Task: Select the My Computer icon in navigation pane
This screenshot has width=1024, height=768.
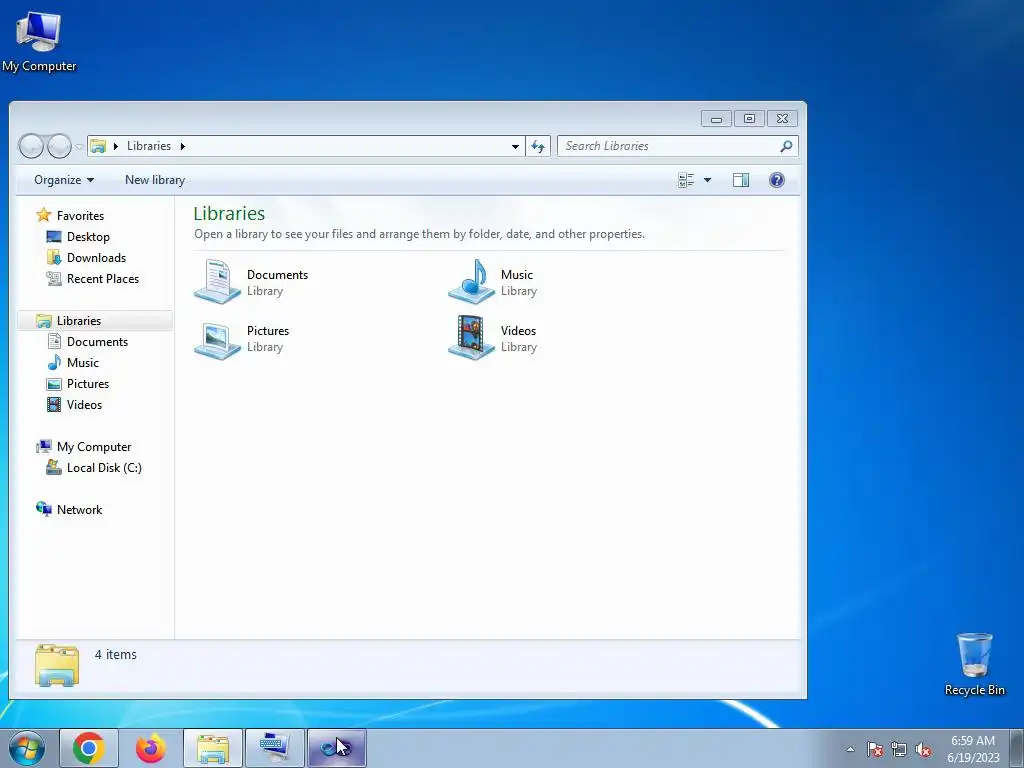Action: (44, 447)
